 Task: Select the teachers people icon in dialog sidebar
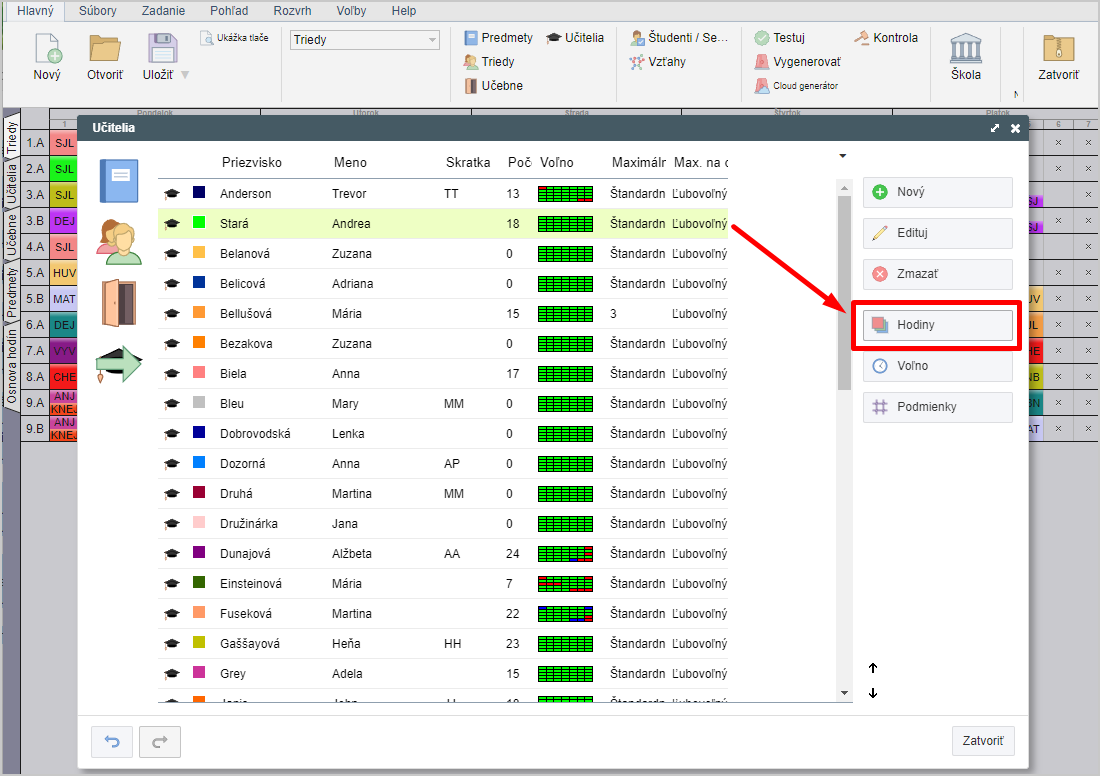coord(119,242)
